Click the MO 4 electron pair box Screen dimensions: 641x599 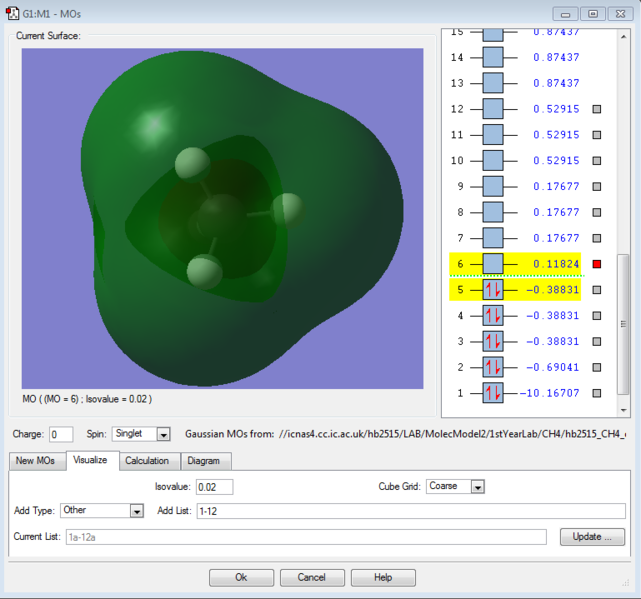point(493,316)
